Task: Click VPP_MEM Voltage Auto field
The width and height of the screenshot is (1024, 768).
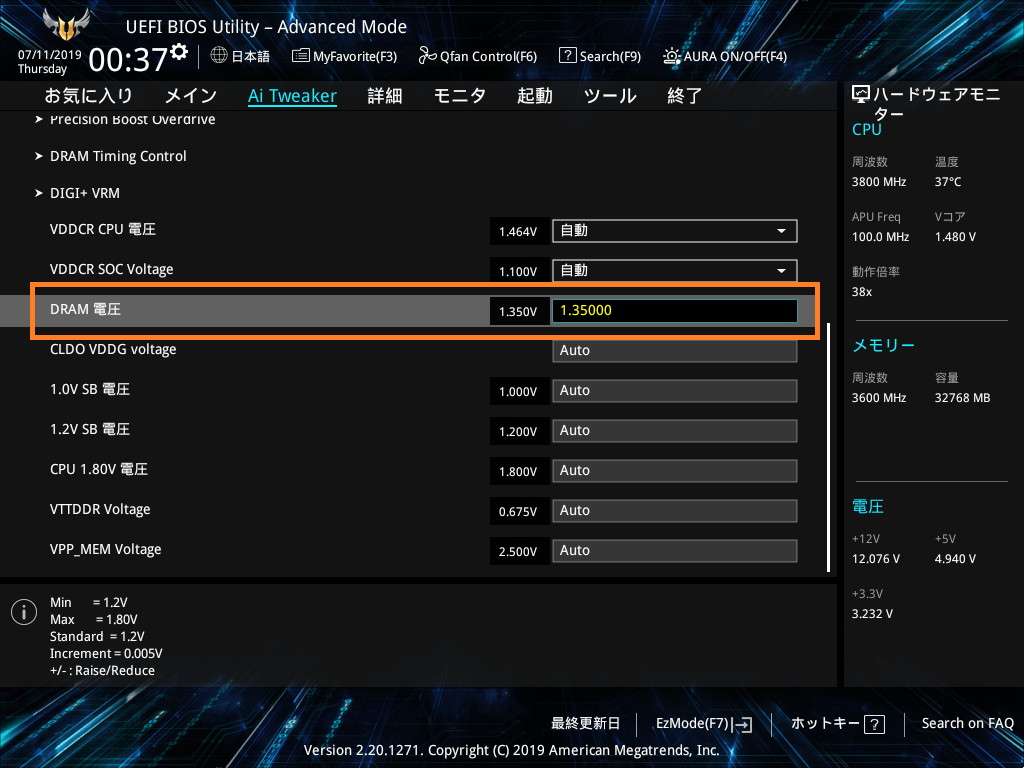Action: (x=675, y=551)
